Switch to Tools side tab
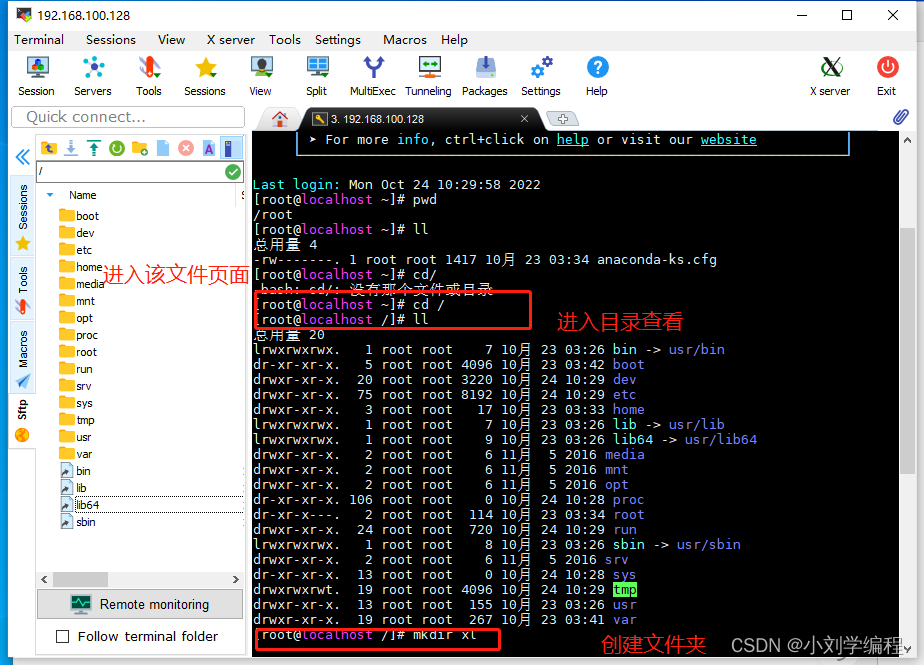 tap(23, 289)
